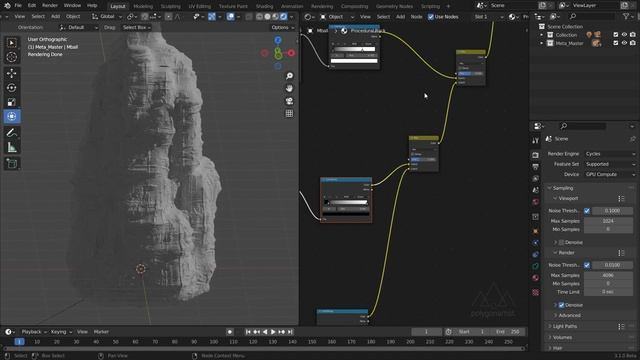
Task: Open the Select Box drag dropdown
Action: pyautogui.click(x=136, y=27)
